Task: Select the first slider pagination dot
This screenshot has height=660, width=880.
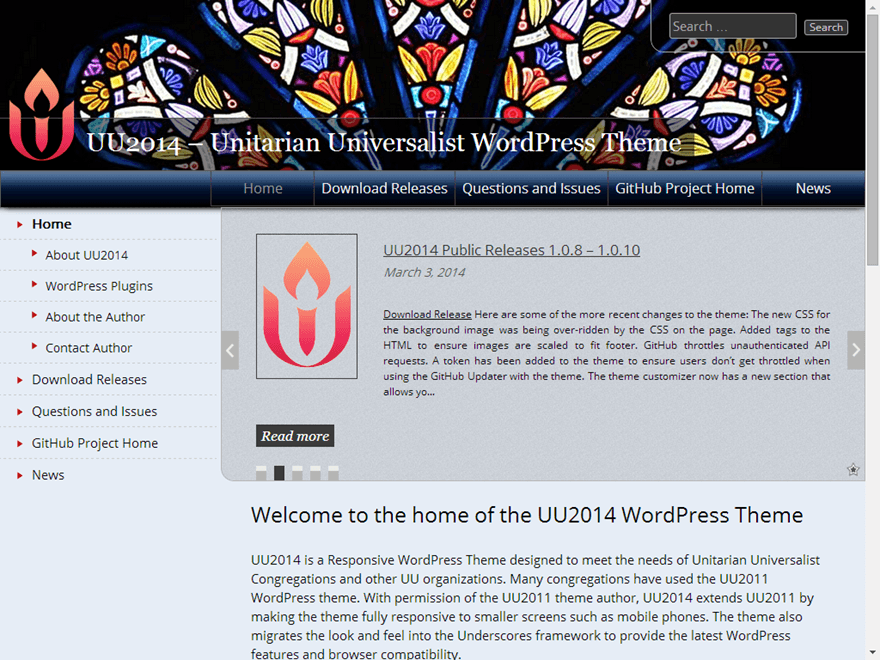Action: 261,473
